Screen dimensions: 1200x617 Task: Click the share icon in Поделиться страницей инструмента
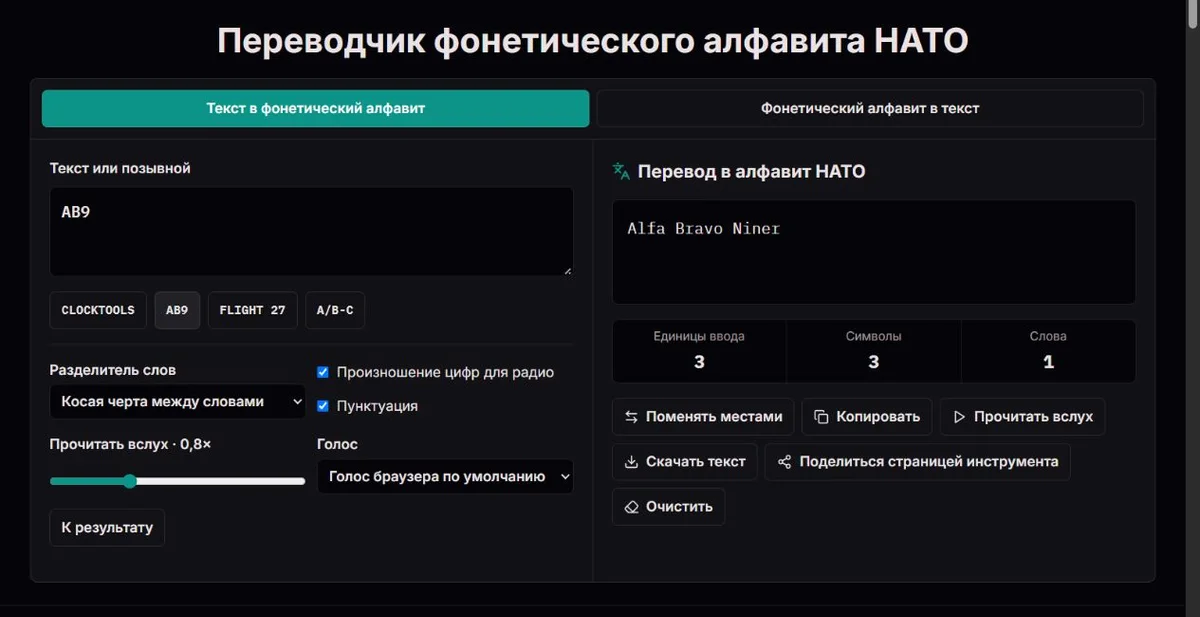point(784,462)
